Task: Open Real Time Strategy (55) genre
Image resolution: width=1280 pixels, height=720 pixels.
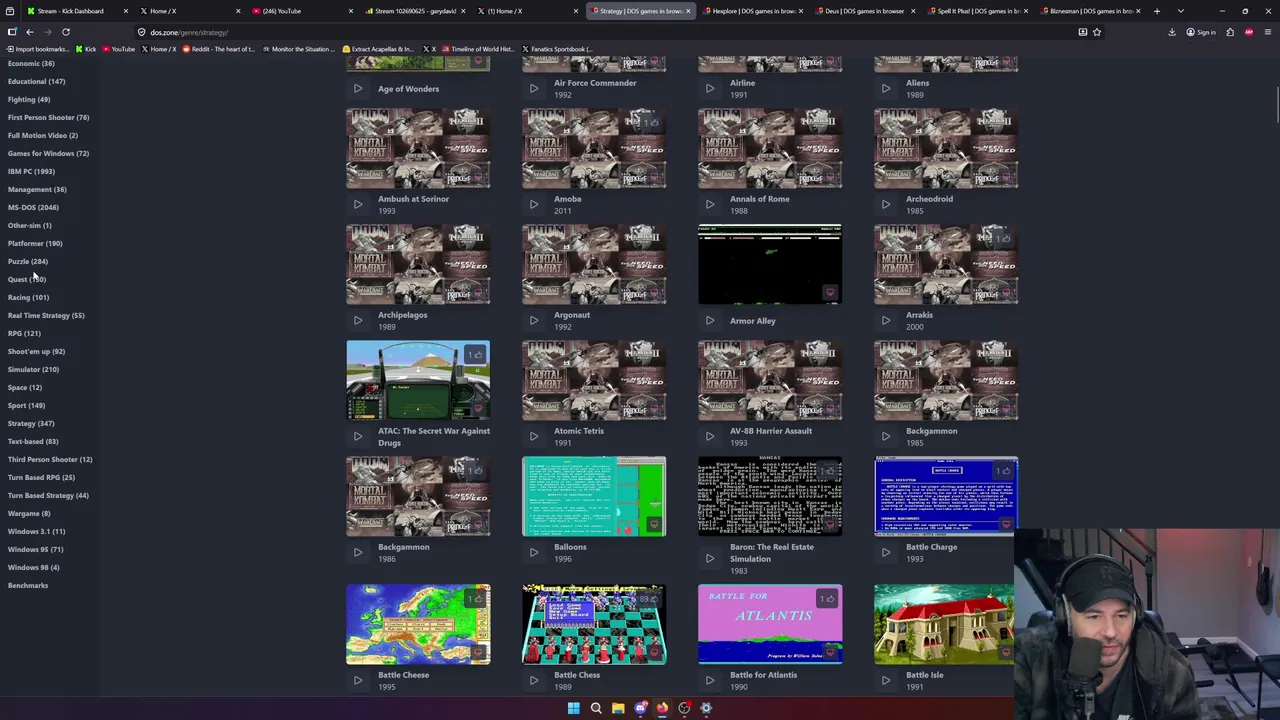Action: tap(46, 315)
